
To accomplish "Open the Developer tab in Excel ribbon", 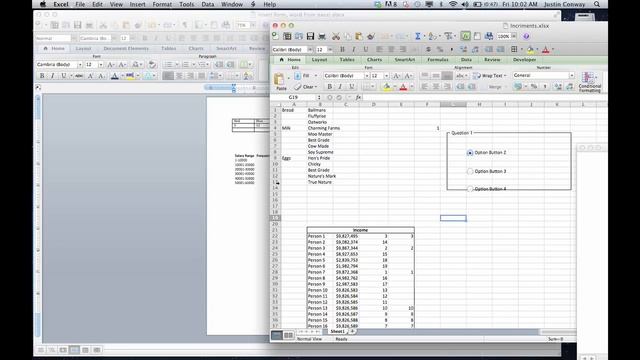I will click(x=524, y=60).
